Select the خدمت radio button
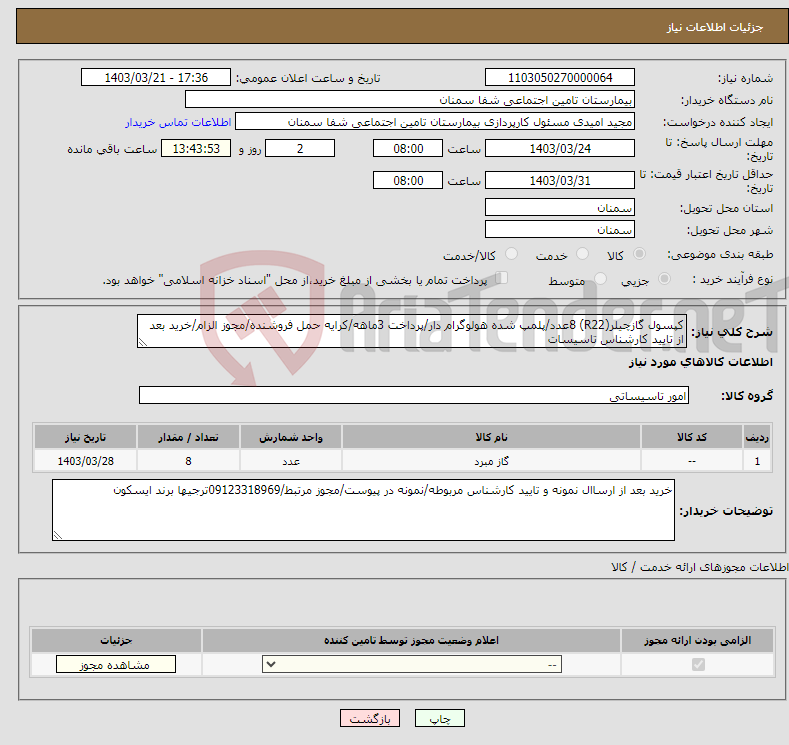This screenshot has width=789, height=745. (x=582, y=254)
